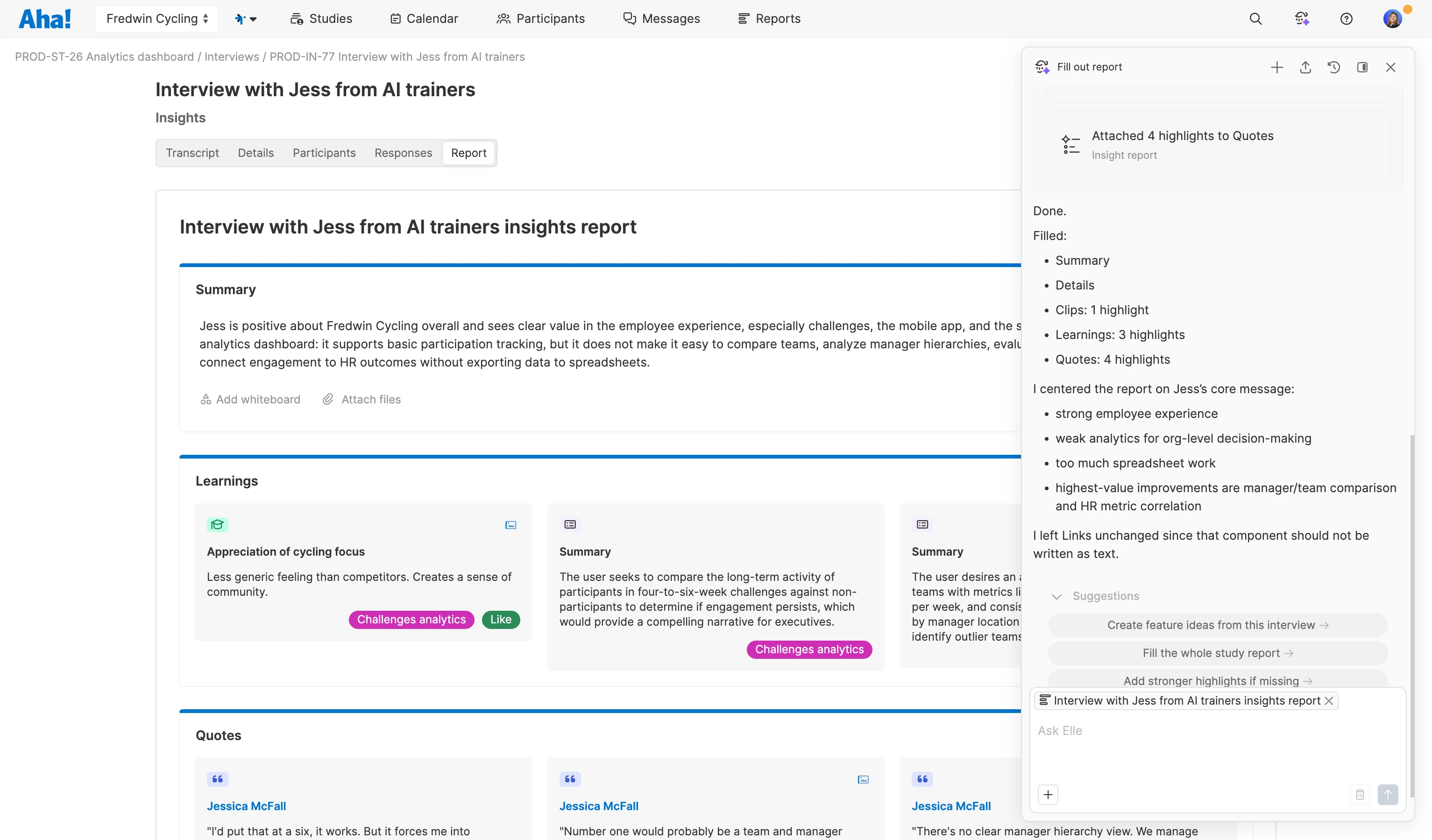Open Jessica McFall link in third quote
The height and width of the screenshot is (840, 1432).
(x=951, y=806)
